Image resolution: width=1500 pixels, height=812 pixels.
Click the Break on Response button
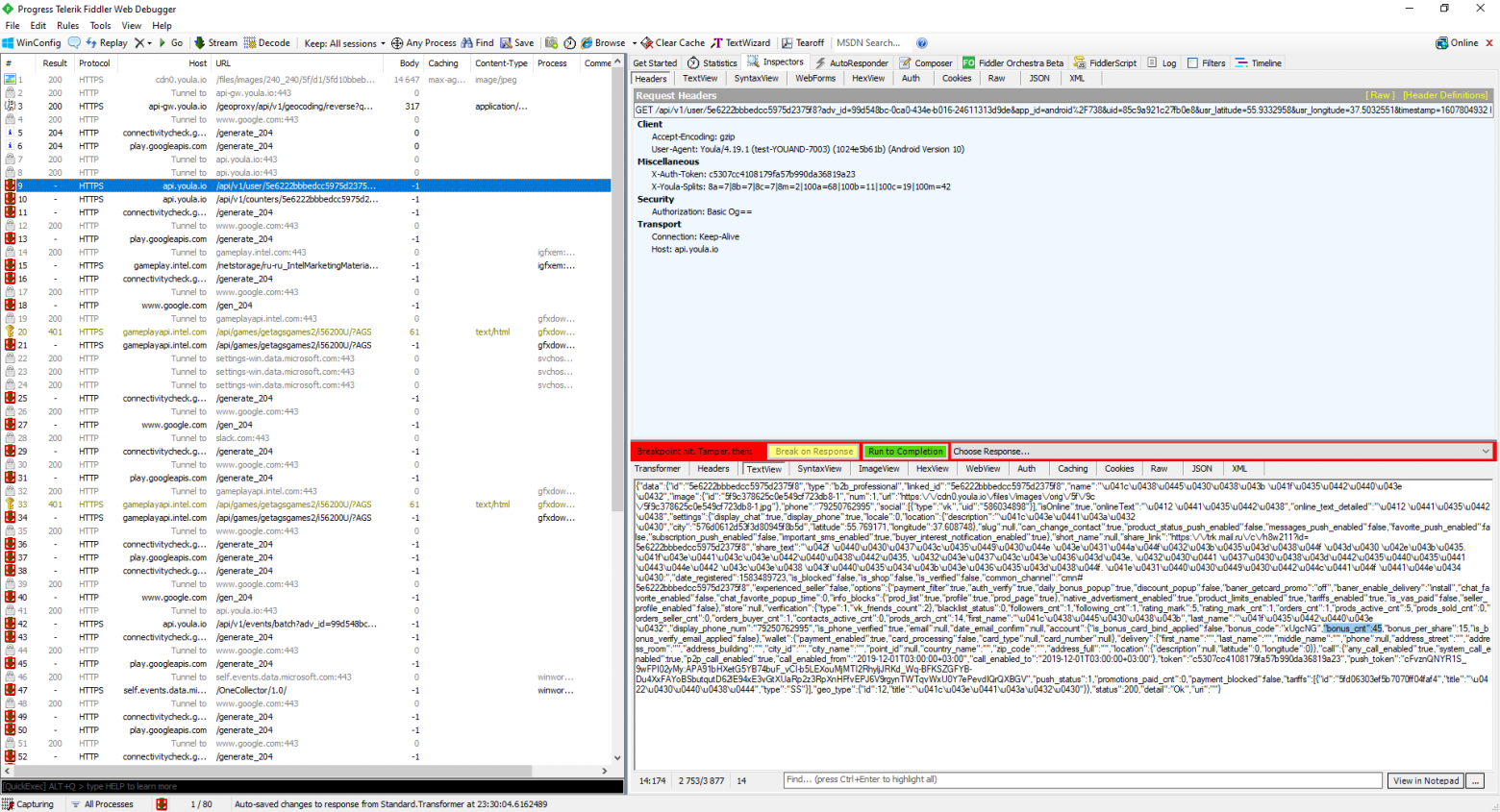(x=814, y=452)
